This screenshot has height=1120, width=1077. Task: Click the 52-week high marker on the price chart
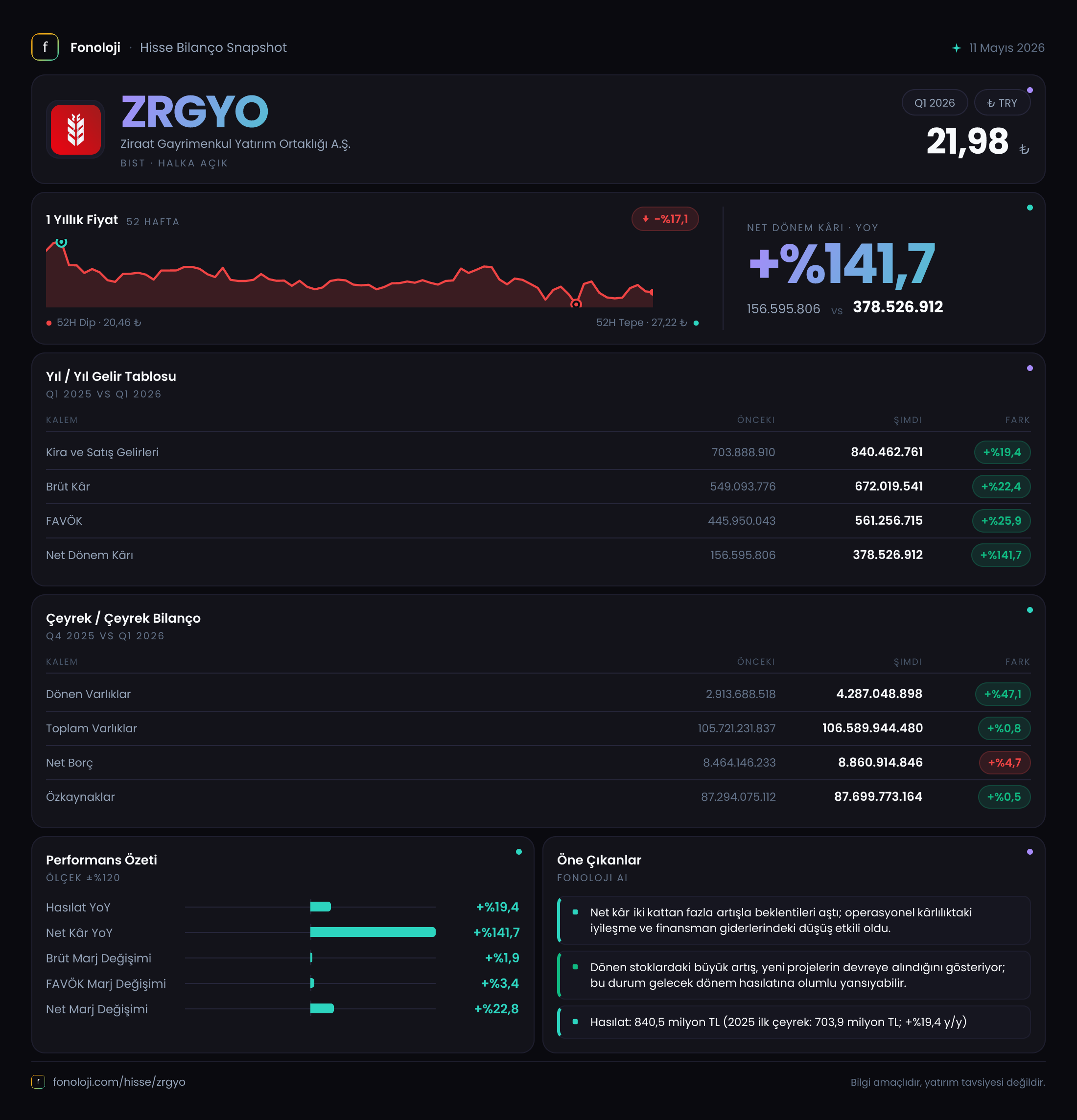61,242
